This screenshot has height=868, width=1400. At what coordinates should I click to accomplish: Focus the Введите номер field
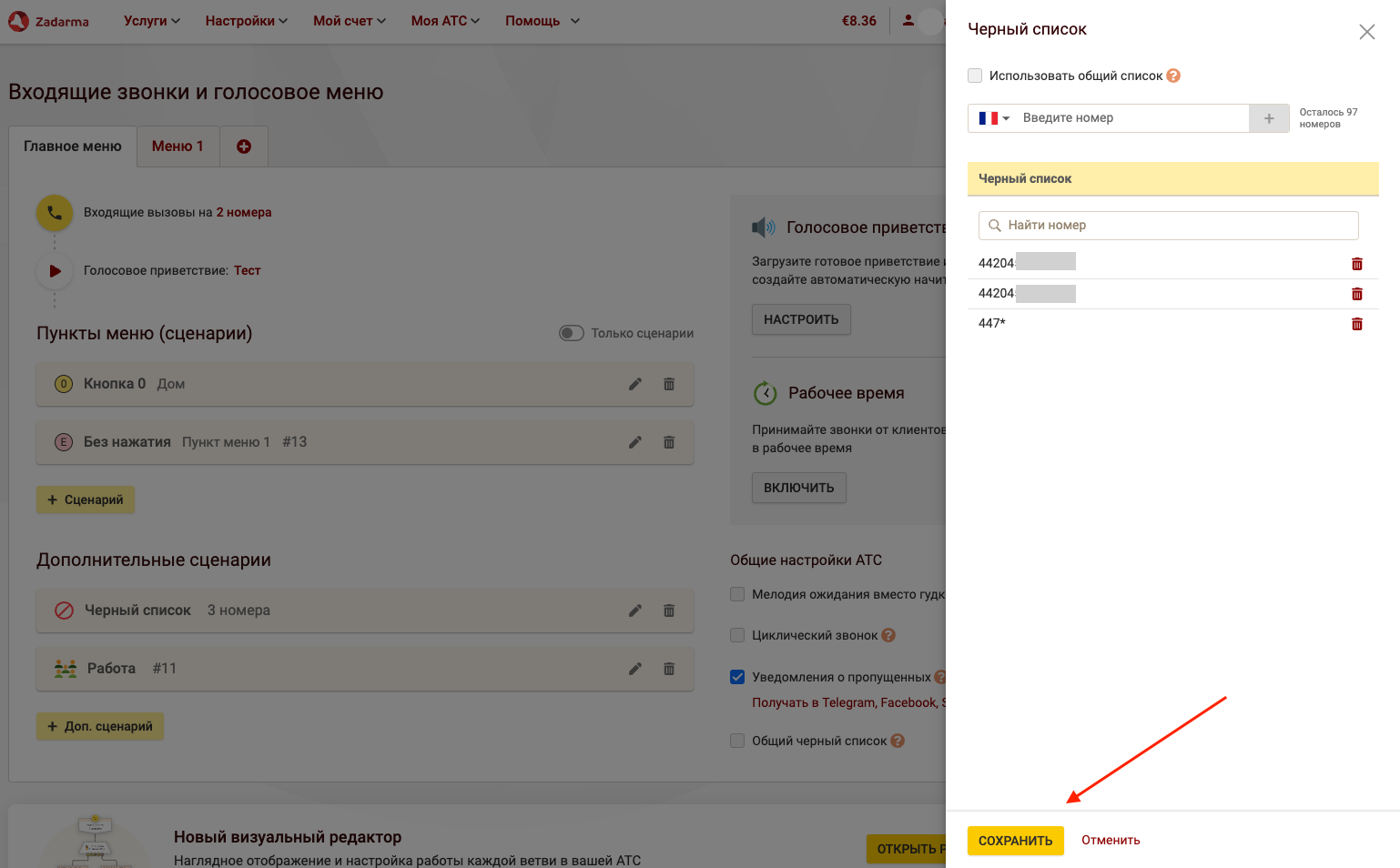click(1132, 118)
